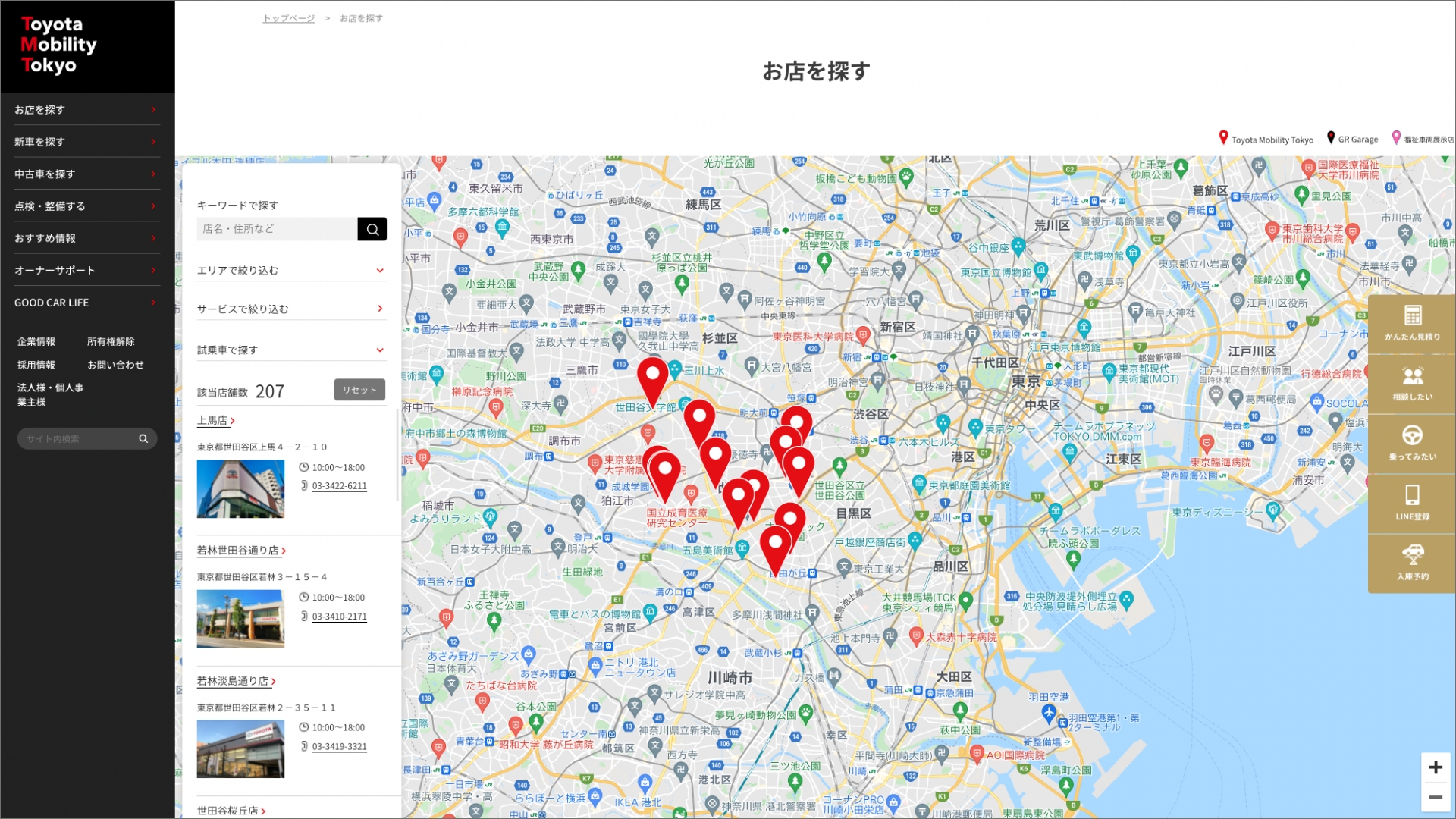
Task: Open 法人様・個人事業主様 link
Action: [x=50, y=395]
